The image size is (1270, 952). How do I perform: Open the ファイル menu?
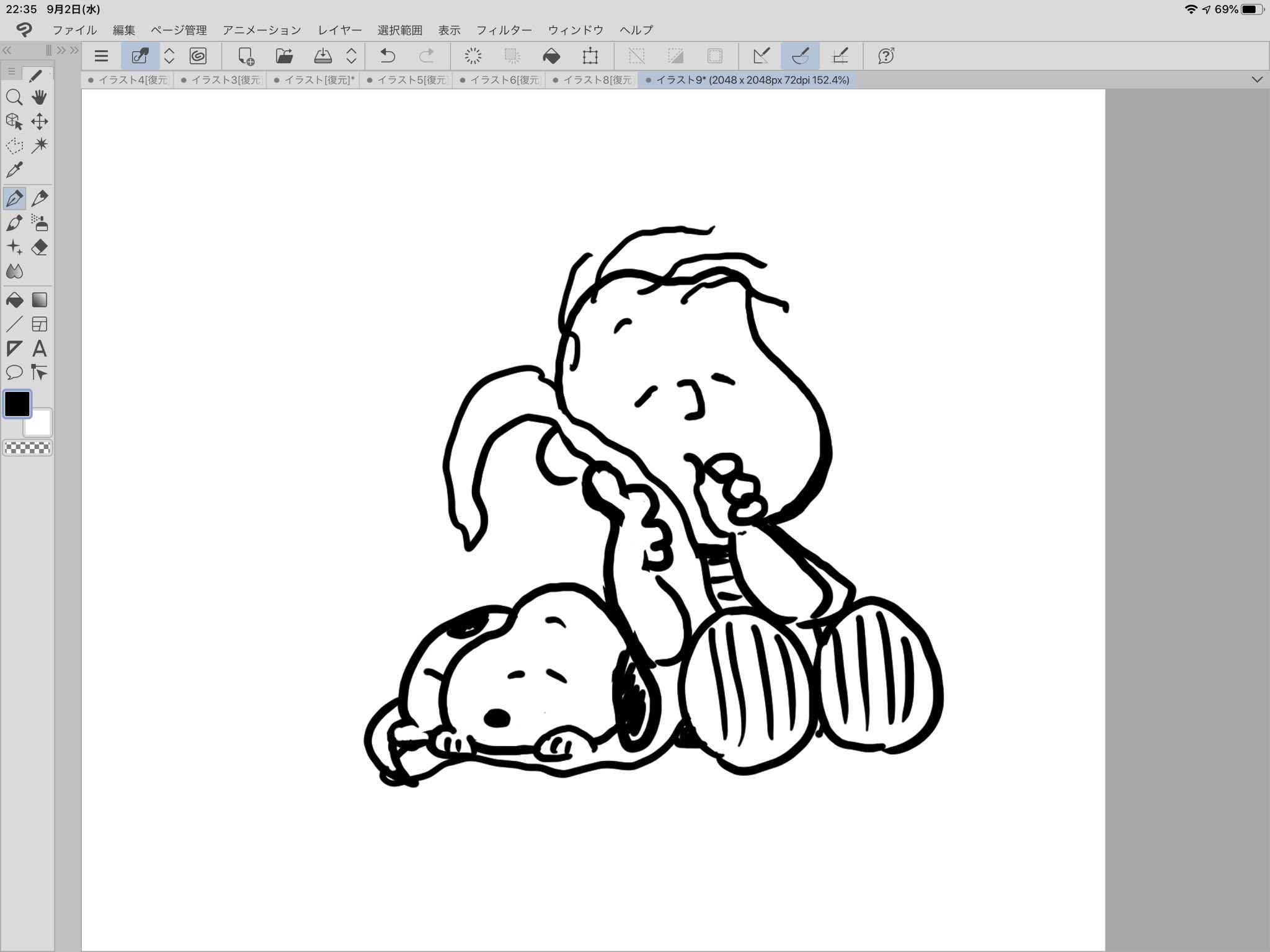pyautogui.click(x=74, y=30)
